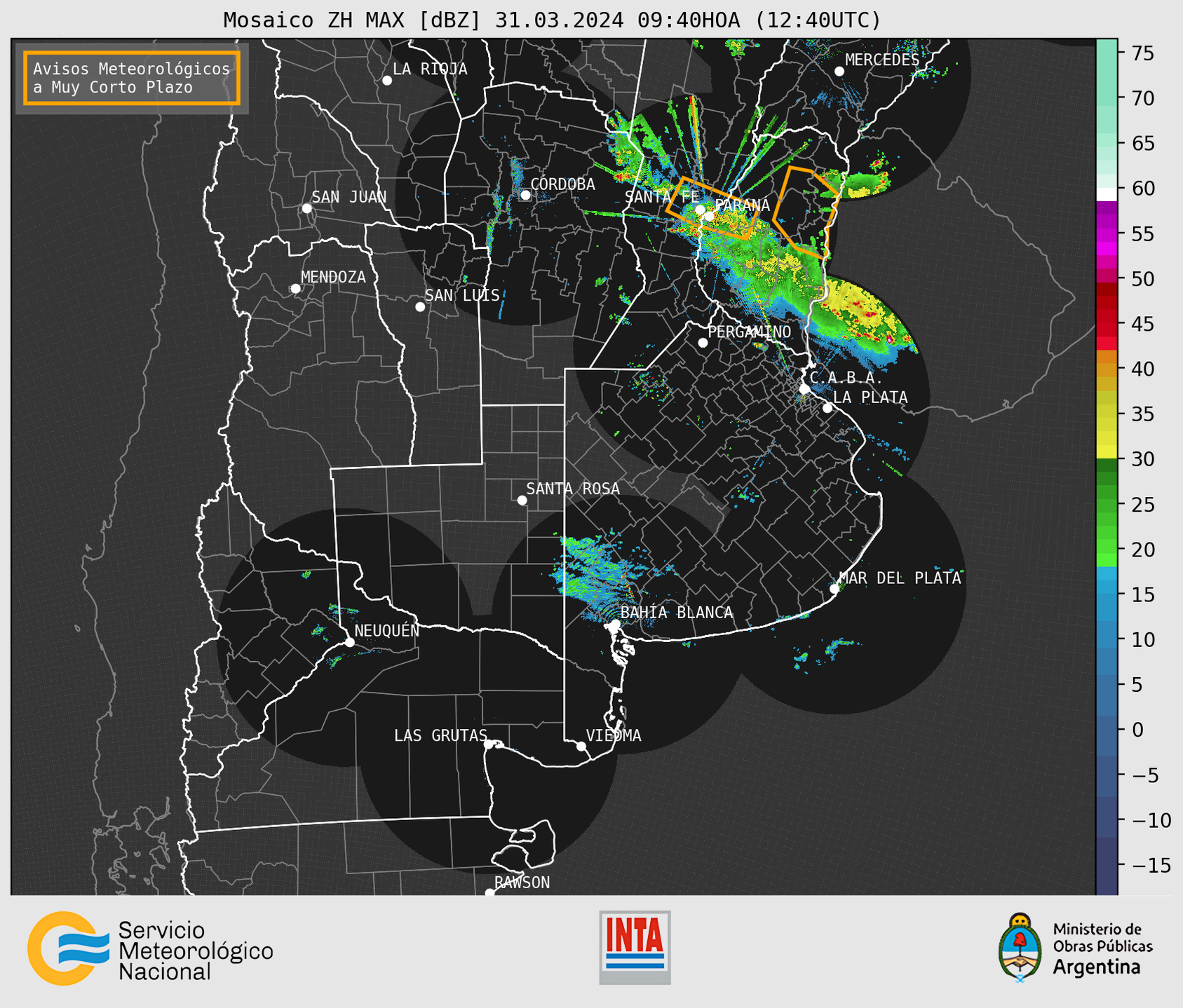Viewport: 1183px width, 1008px height.
Task: Click the RAWSON city label
Action: coord(522,883)
